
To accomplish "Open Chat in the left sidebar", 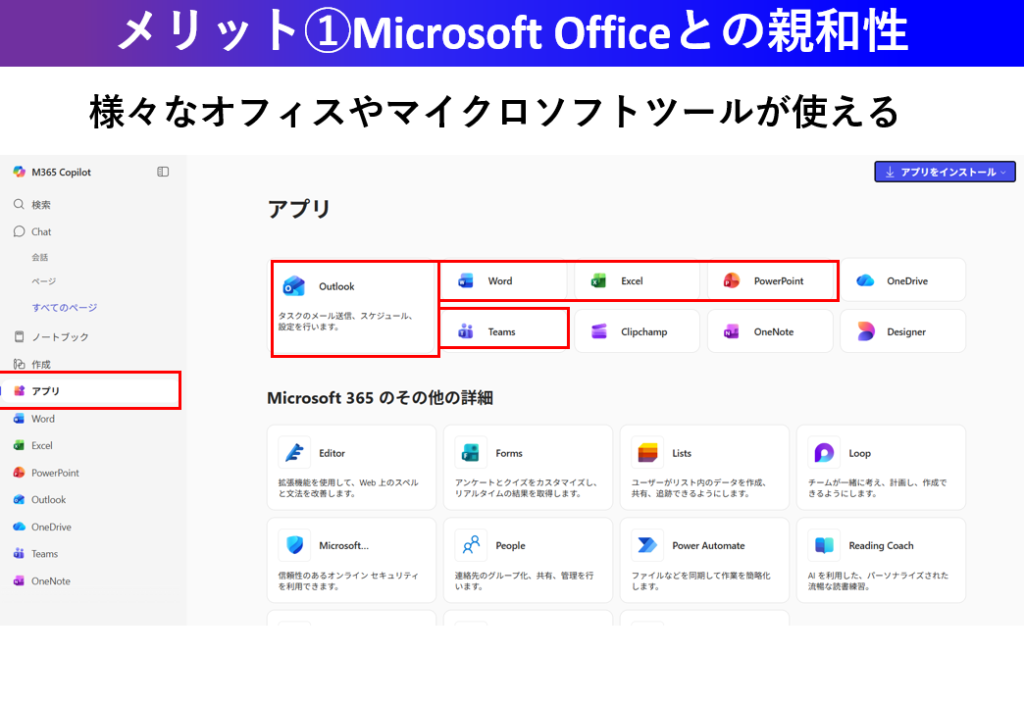I will pyautogui.click(x=41, y=231).
